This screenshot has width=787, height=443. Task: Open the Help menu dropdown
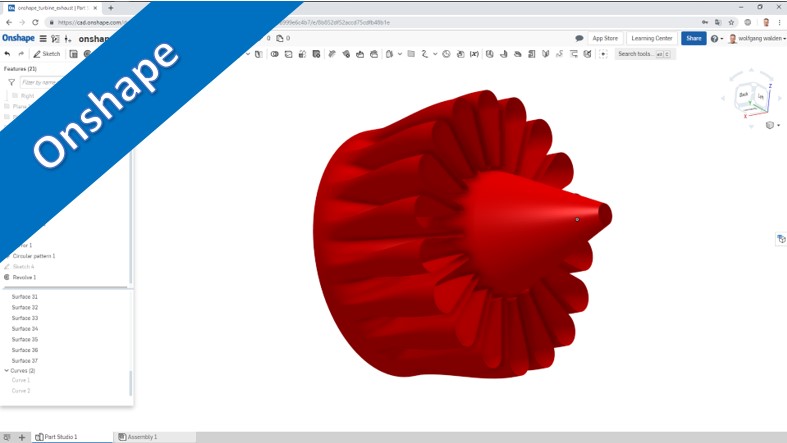click(716, 39)
